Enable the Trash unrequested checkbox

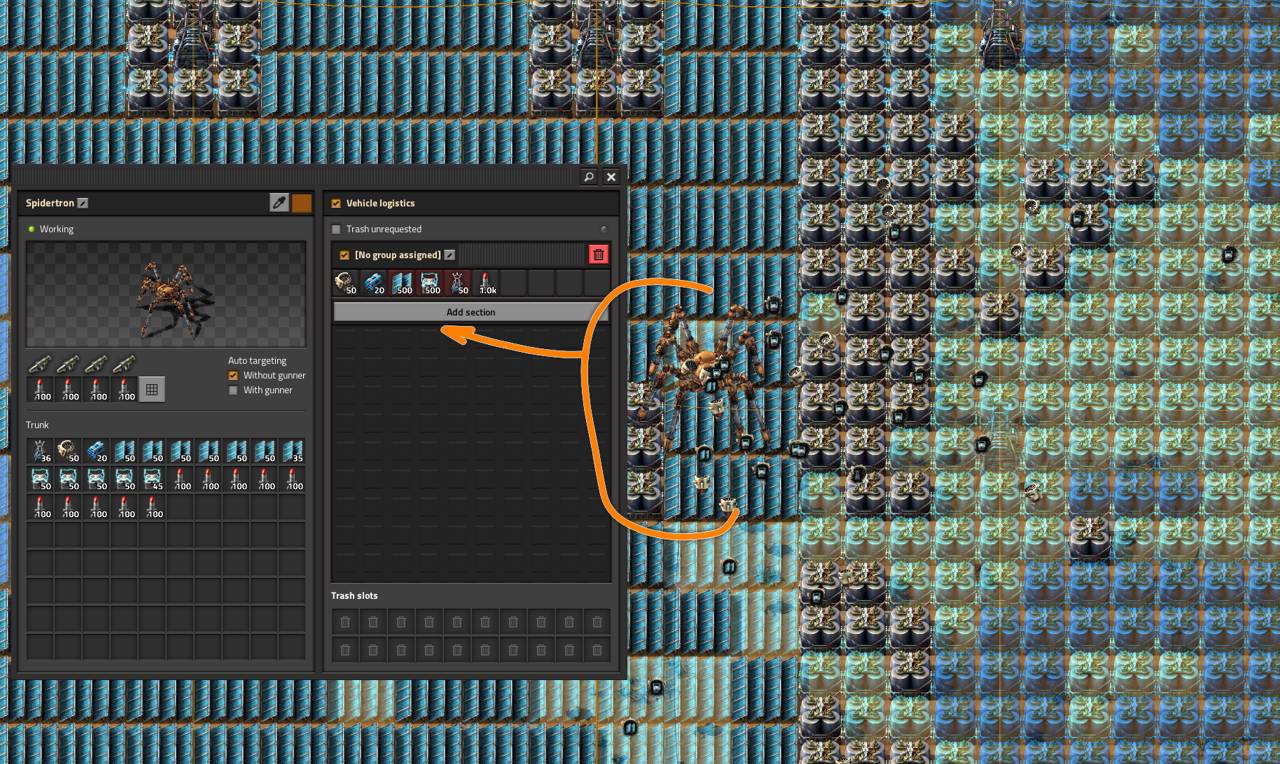[336, 229]
